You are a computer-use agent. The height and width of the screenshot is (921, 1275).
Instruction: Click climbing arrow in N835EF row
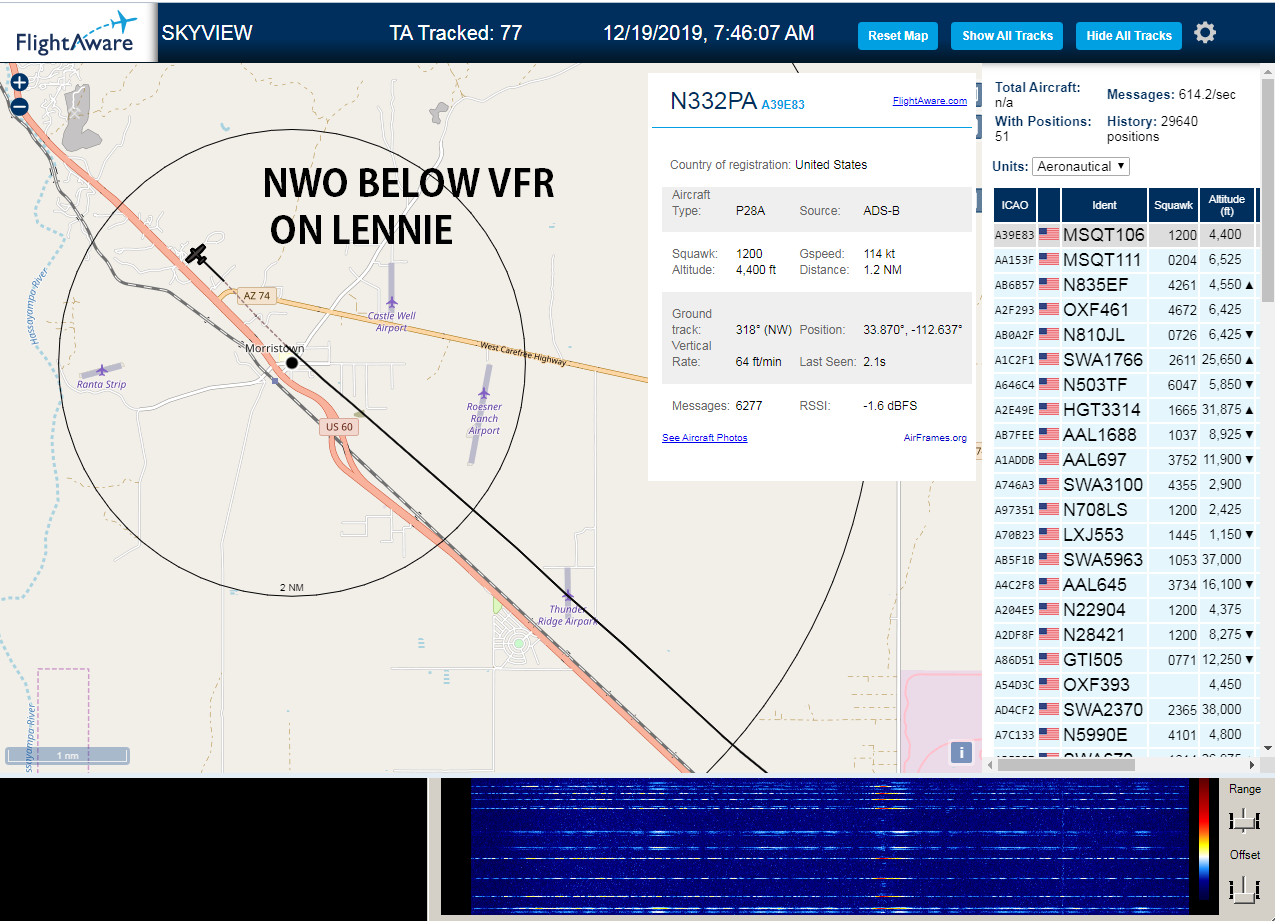1250,285
